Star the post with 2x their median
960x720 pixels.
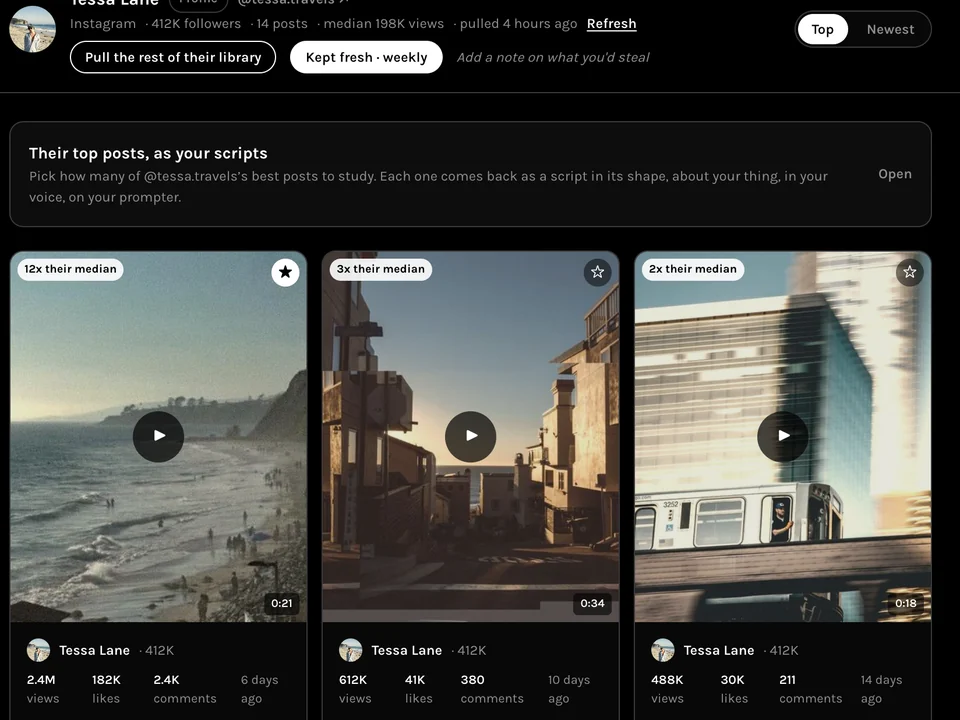pos(910,272)
